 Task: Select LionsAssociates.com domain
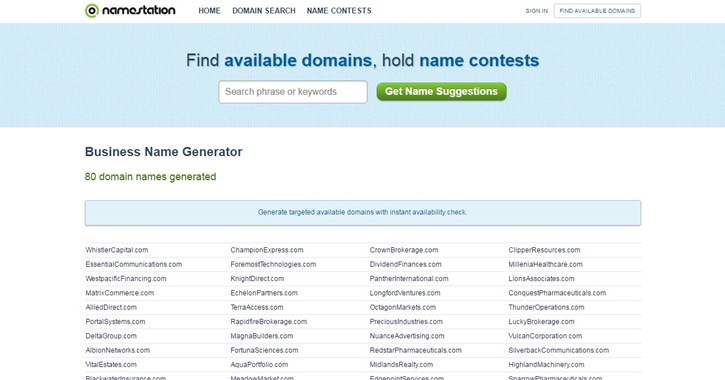click(541, 279)
